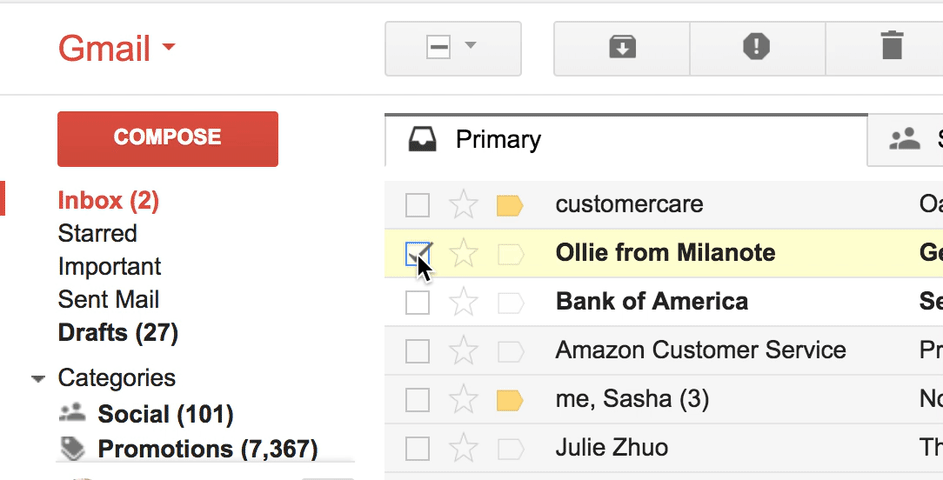943x480 pixels.
Task: Open the Social category
Action: click(x=165, y=414)
